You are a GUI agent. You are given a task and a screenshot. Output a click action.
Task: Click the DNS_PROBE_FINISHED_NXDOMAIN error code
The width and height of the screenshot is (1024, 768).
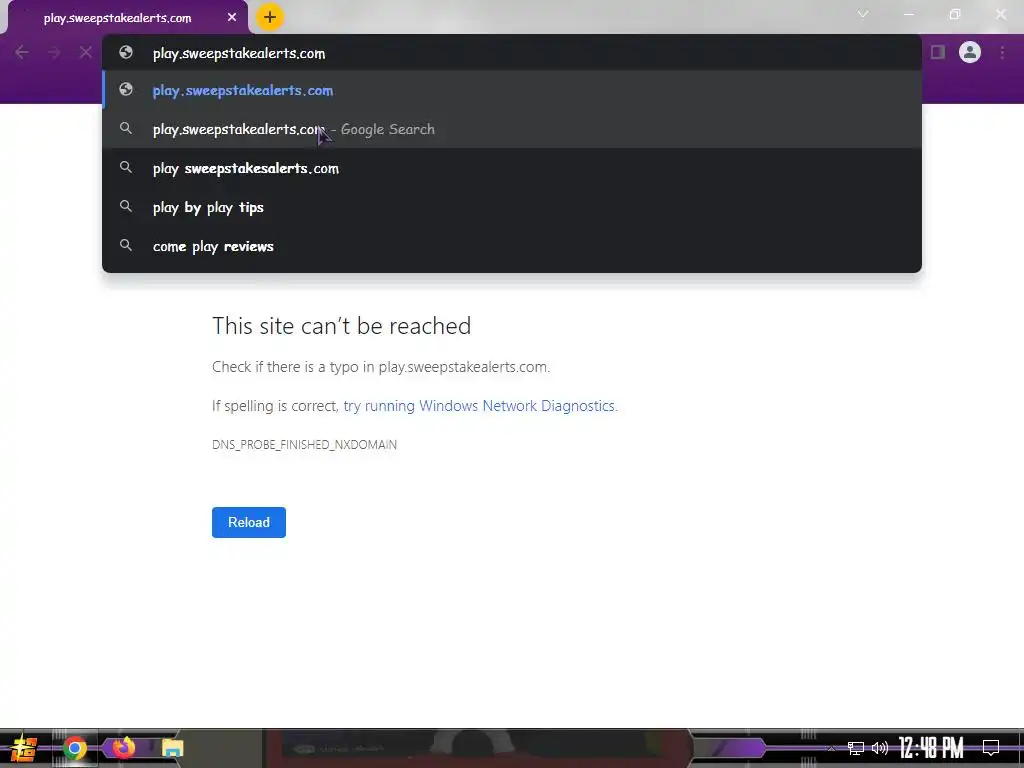click(304, 445)
